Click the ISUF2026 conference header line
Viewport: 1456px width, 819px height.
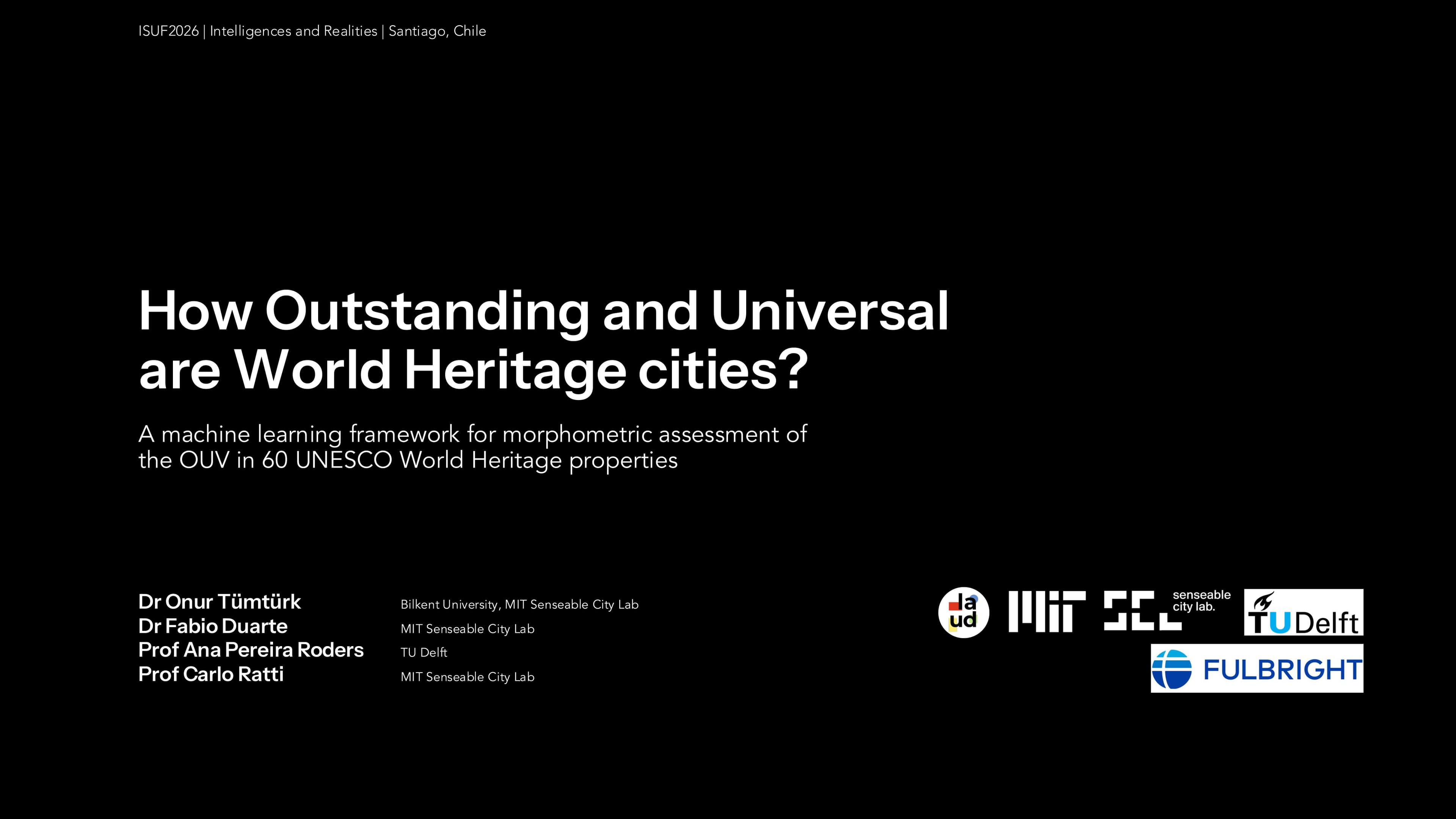tap(312, 31)
